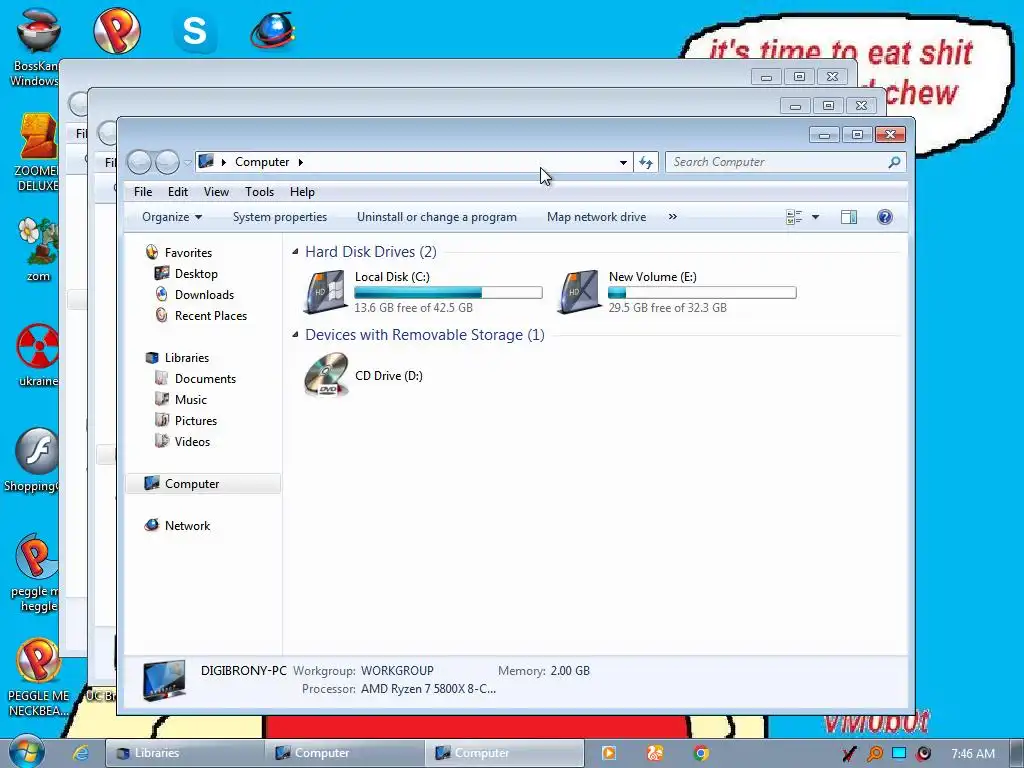
Task: Toggle the preview pane button
Action: [x=849, y=217]
